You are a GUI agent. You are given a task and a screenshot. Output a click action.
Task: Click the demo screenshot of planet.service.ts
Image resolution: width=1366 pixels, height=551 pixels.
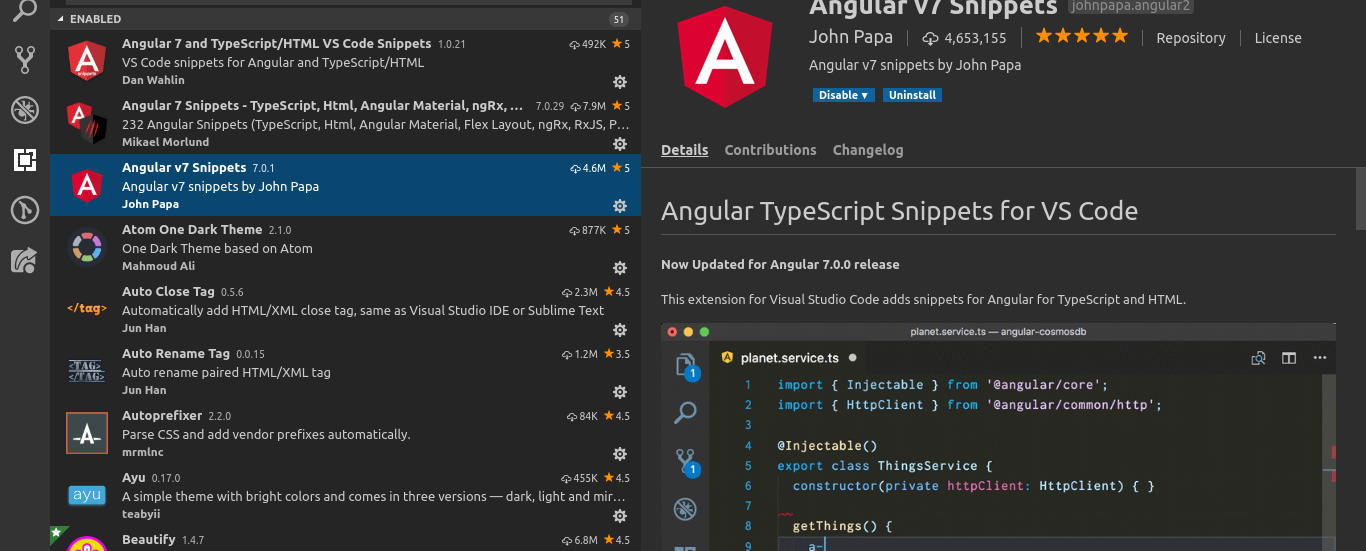[998, 436]
